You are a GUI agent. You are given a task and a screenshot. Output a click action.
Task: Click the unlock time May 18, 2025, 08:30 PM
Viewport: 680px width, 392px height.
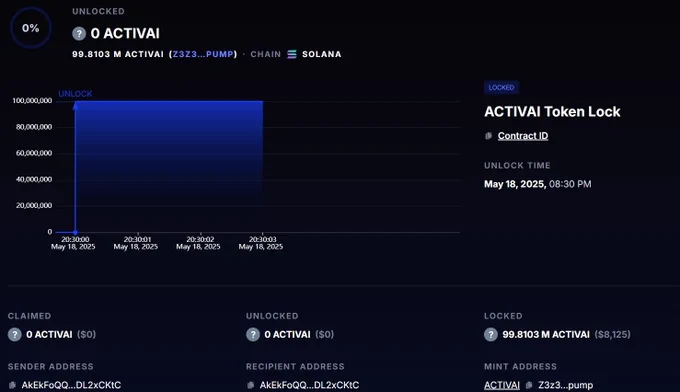pos(537,184)
